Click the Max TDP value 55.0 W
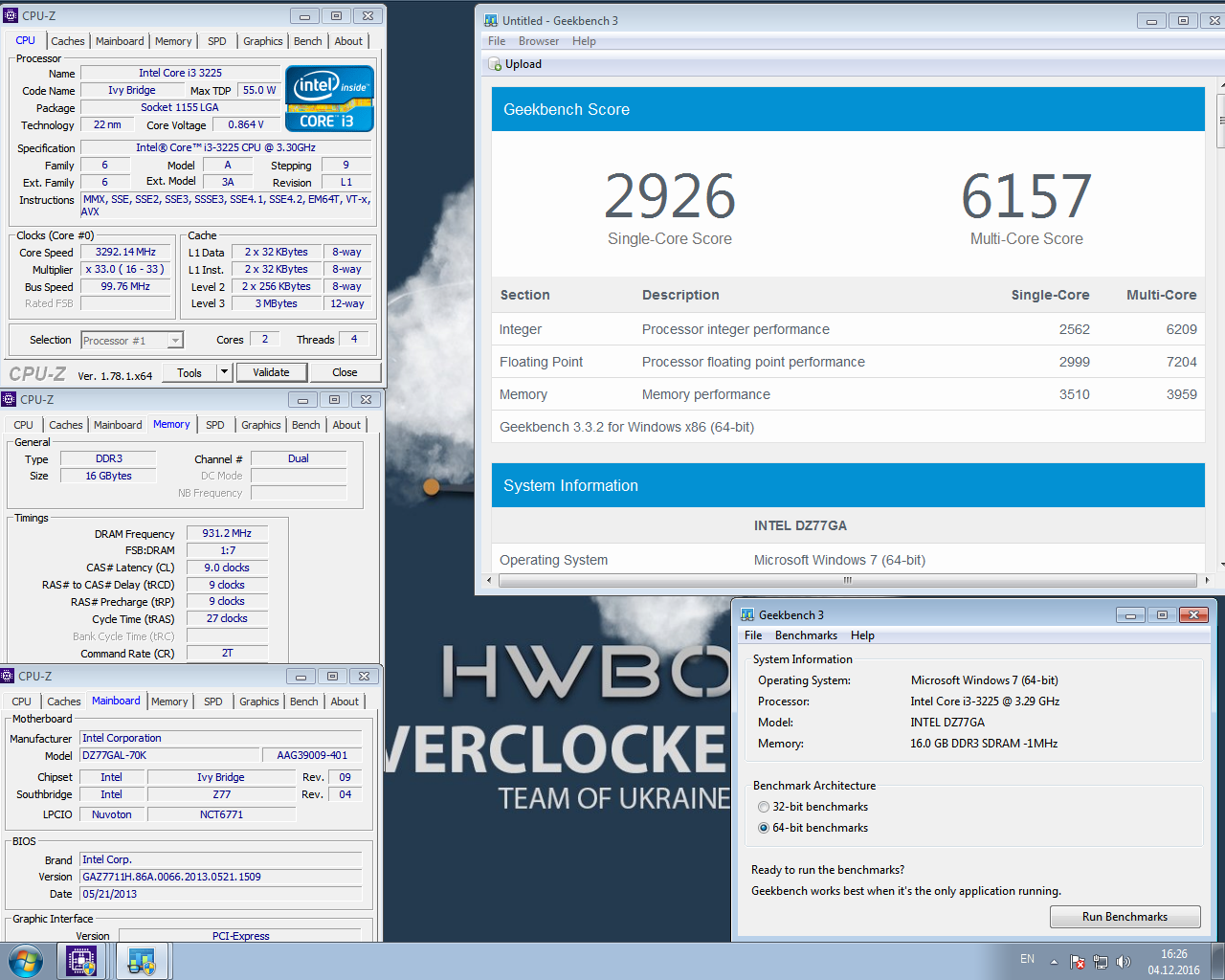 click(258, 90)
